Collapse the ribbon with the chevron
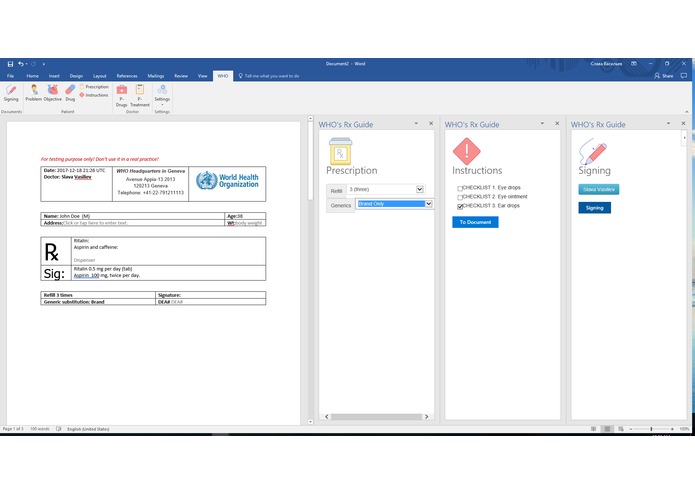 click(687, 112)
